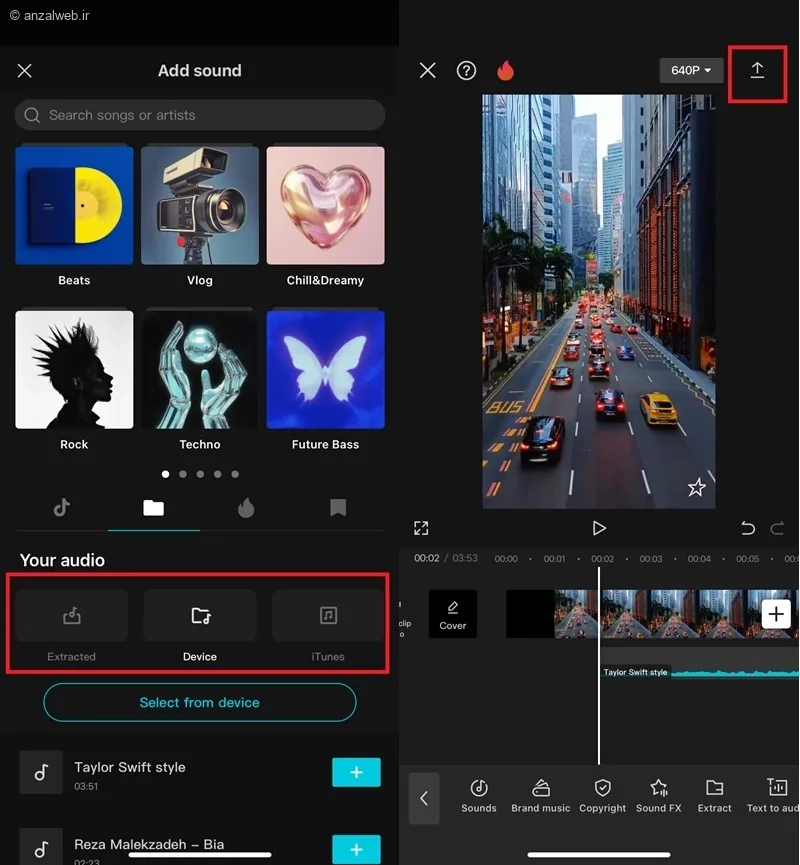
Task: Click the Search songs or artists field
Action: point(200,115)
